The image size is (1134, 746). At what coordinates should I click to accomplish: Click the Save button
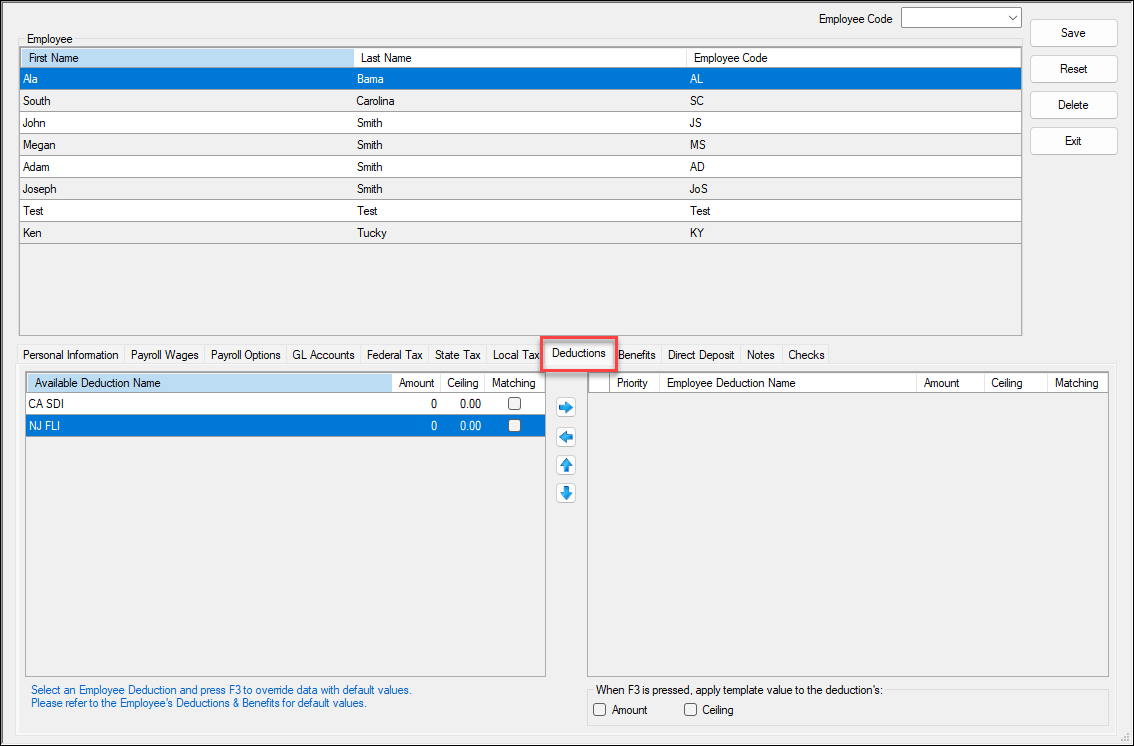click(1073, 33)
